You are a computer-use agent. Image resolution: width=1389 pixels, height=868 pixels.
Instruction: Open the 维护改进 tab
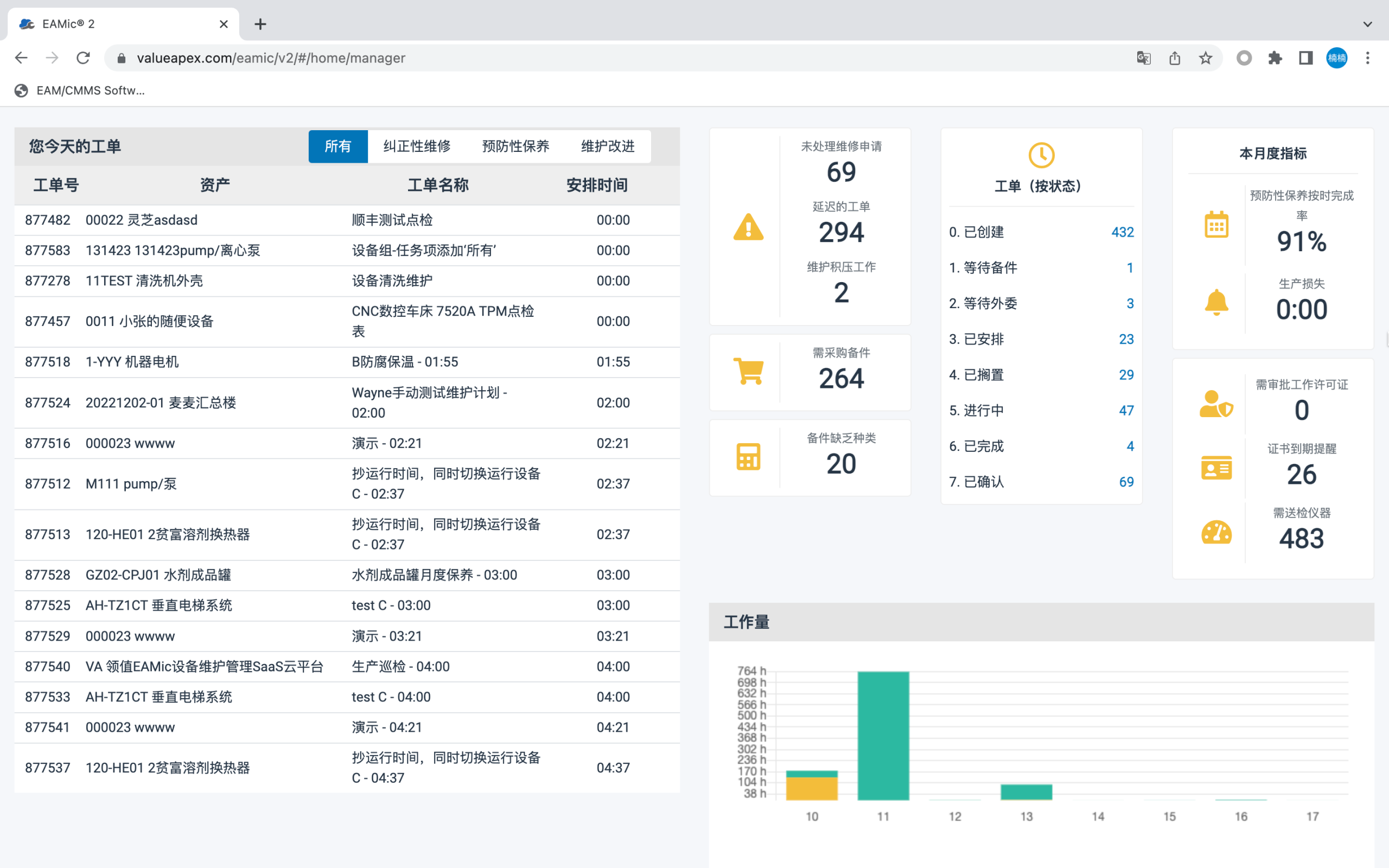[x=607, y=146]
